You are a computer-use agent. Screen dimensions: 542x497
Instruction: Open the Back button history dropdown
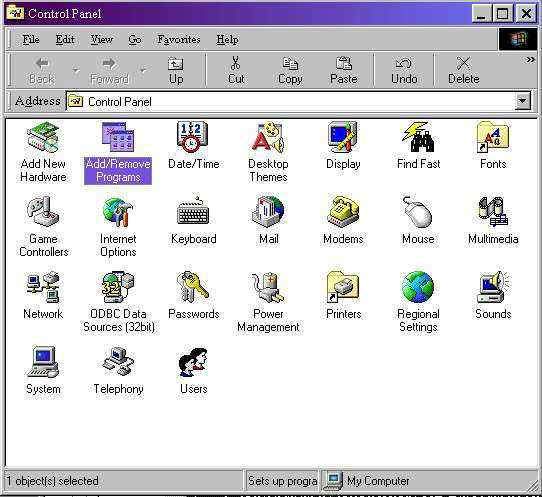tap(75, 71)
